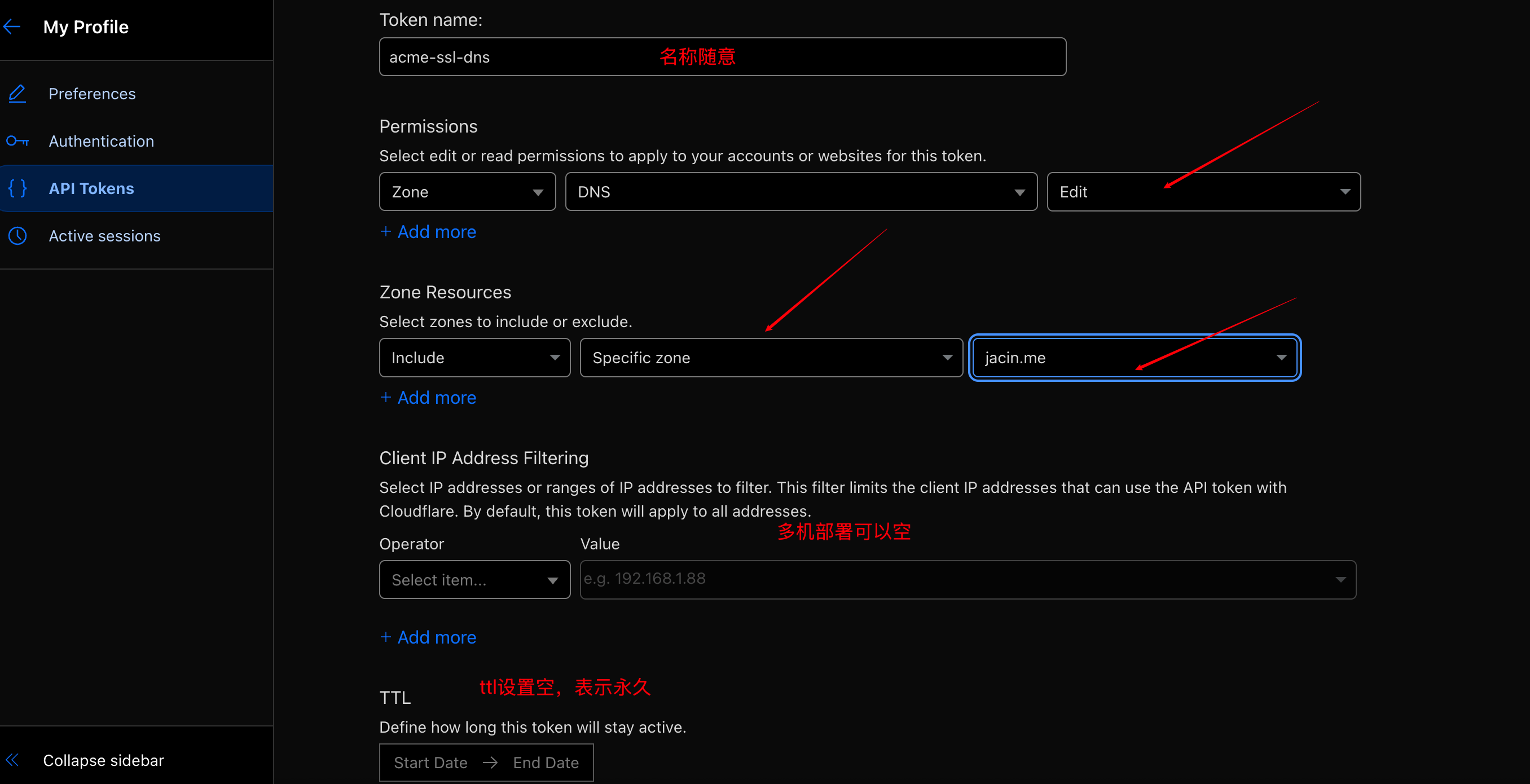
Task: Click the Collapse sidebar double-chevron icon
Action: tap(12, 760)
